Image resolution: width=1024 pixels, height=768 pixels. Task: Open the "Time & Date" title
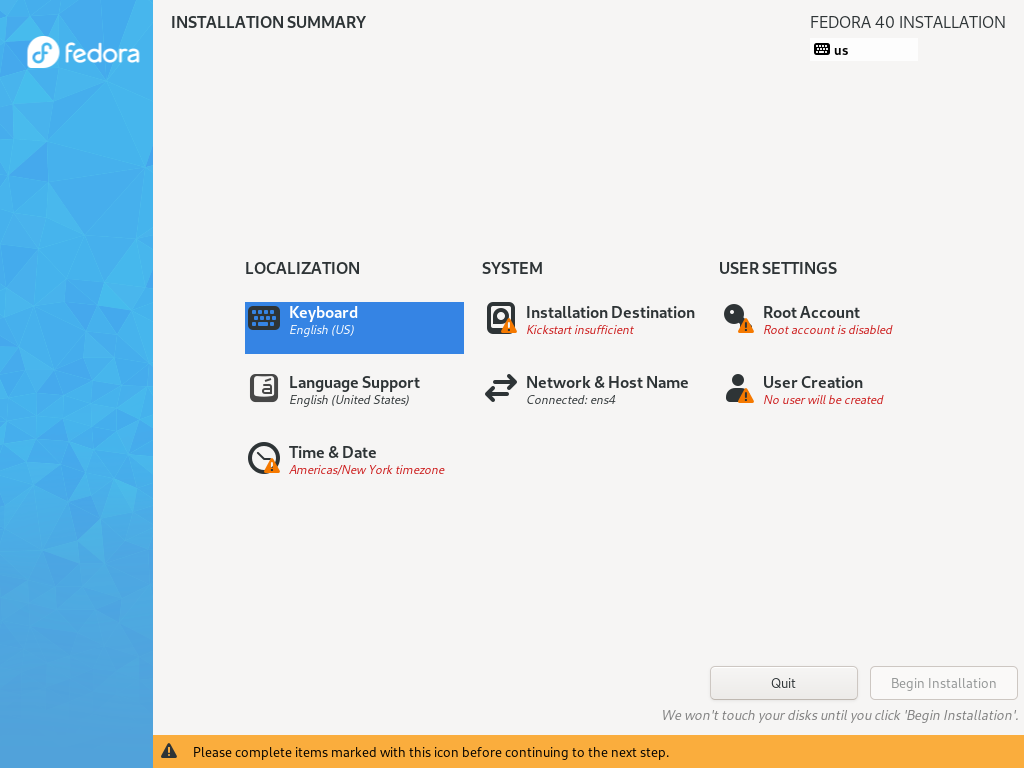click(x=332, y=453)
